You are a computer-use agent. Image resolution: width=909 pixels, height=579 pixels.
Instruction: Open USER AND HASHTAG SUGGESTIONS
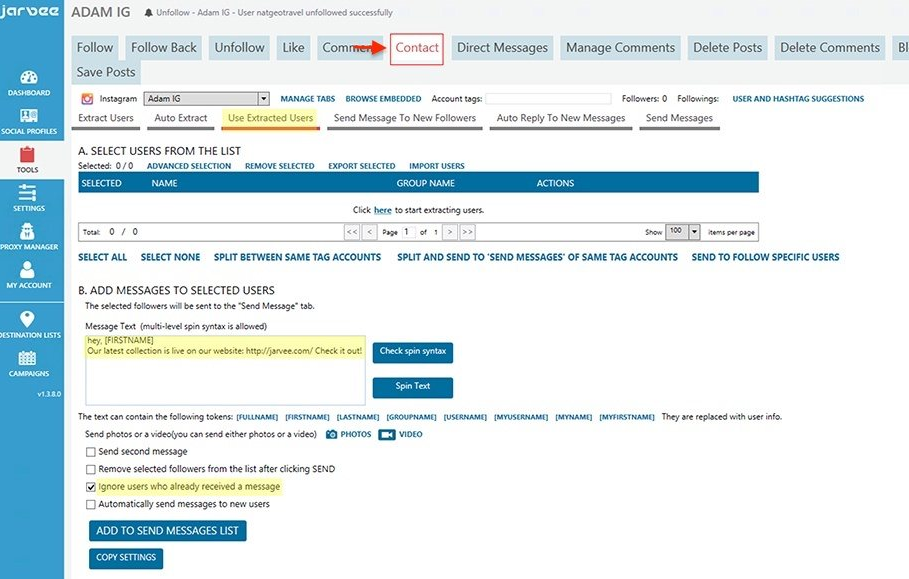798,99
